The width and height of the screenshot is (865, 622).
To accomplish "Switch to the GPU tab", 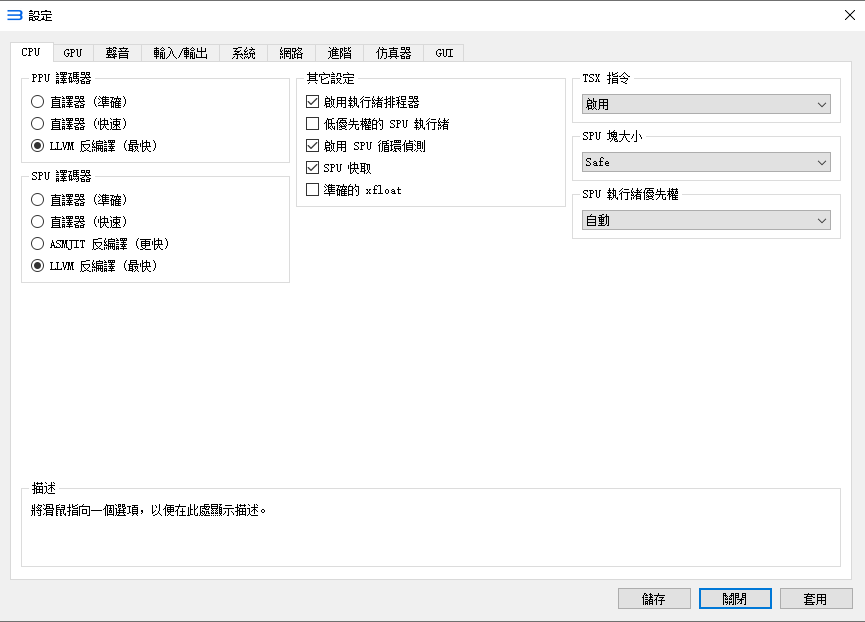I will click(x=72, y=53).
